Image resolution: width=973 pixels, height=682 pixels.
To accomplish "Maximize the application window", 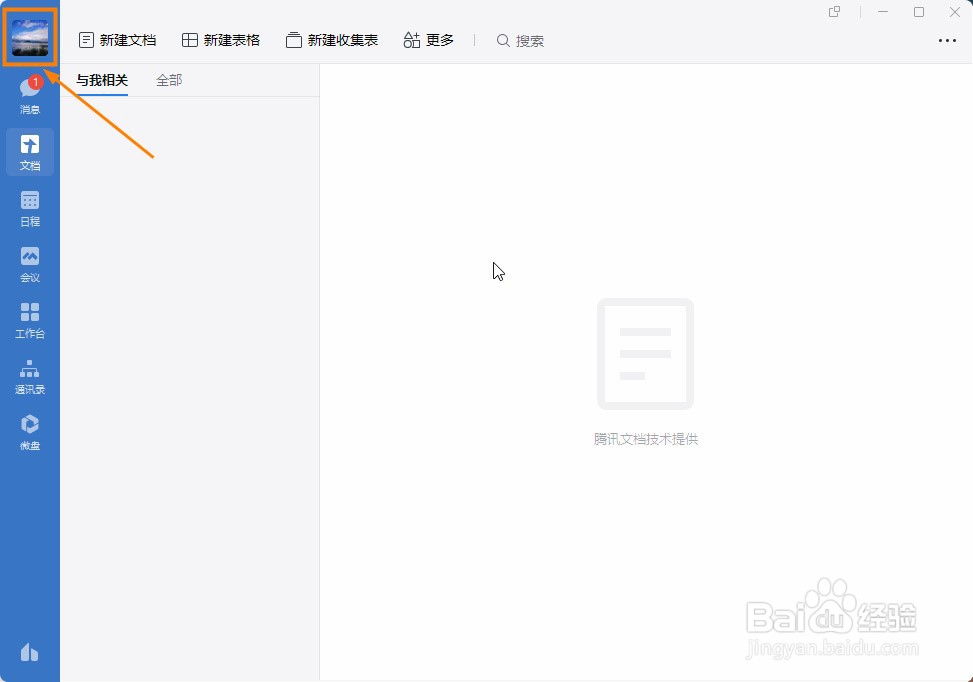I will coord(919,12).
